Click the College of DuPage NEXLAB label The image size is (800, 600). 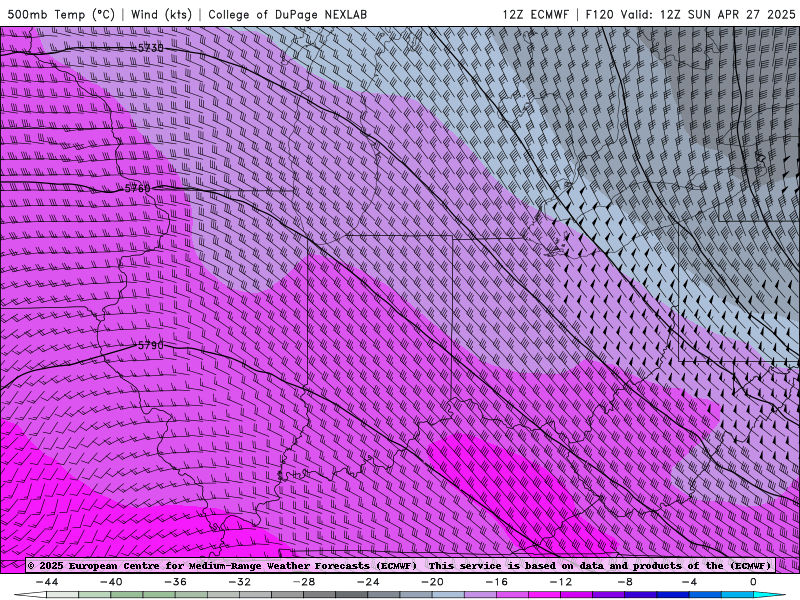click(287, 14)
